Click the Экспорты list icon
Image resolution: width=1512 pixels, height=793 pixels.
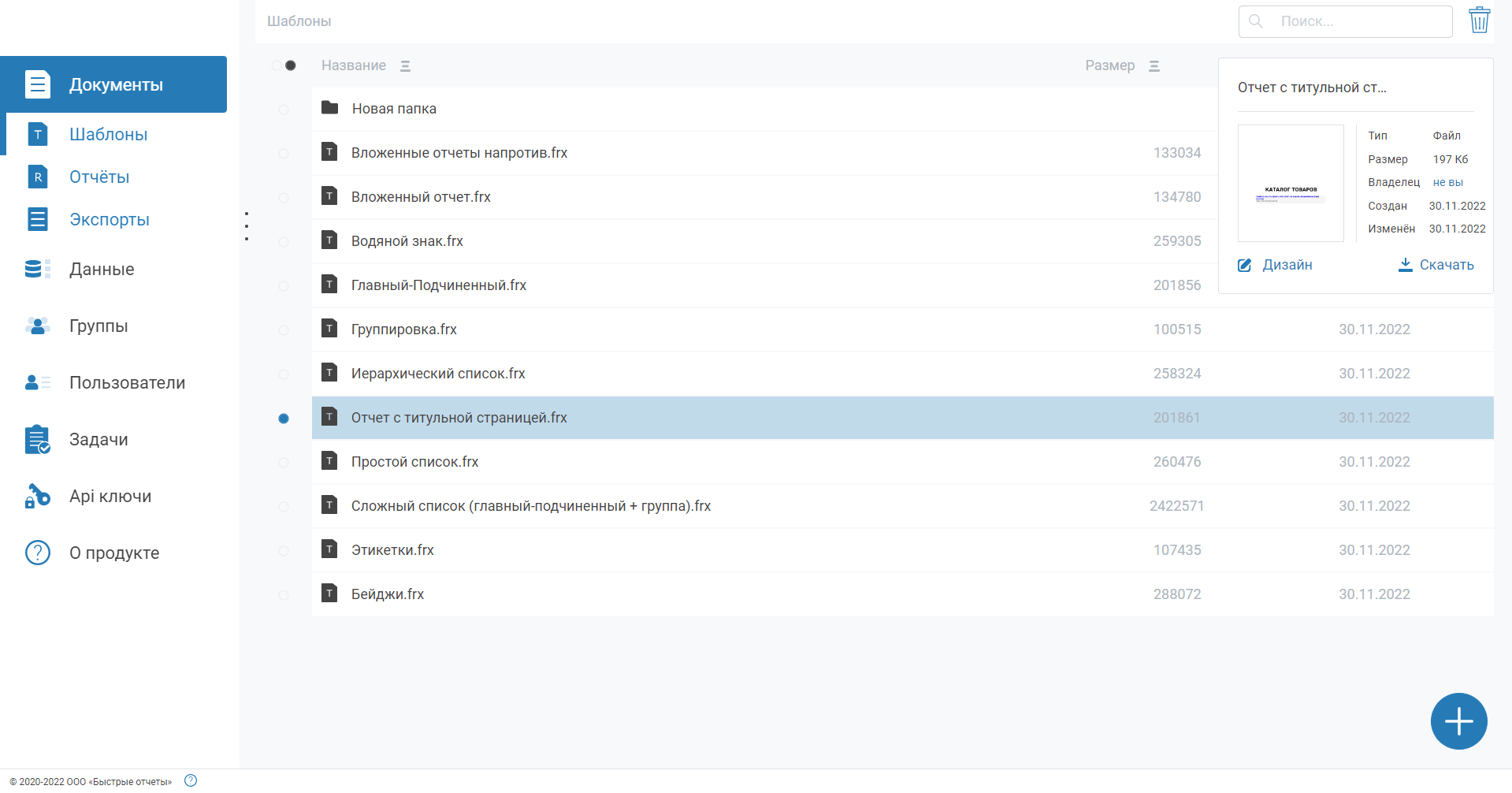[x=37, y=219]
